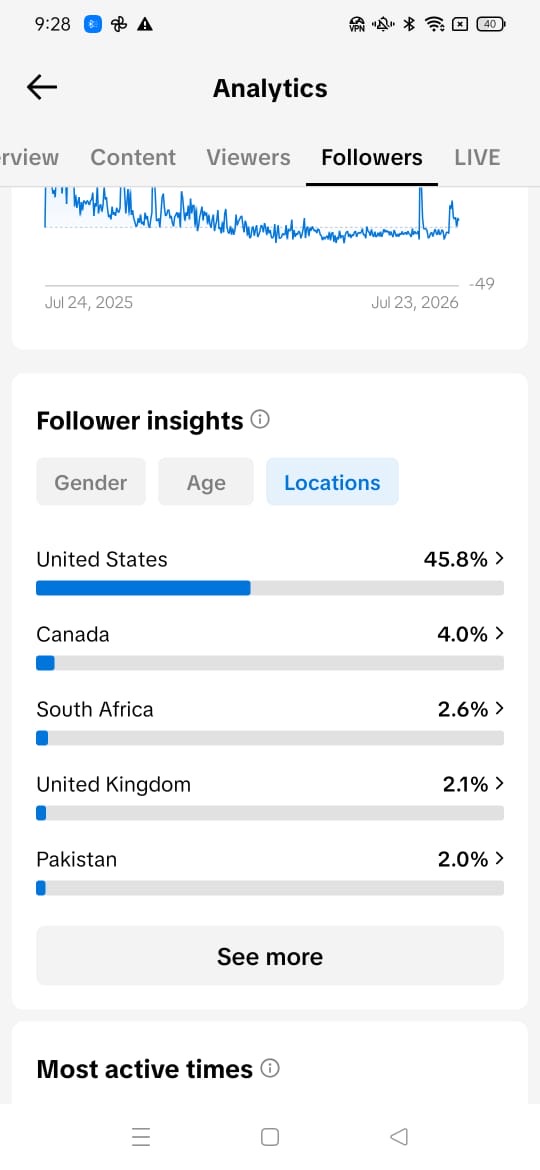Tap the VPN status bar icon
The width and height of the screenshot is (540, 1170).
(357, 25)
